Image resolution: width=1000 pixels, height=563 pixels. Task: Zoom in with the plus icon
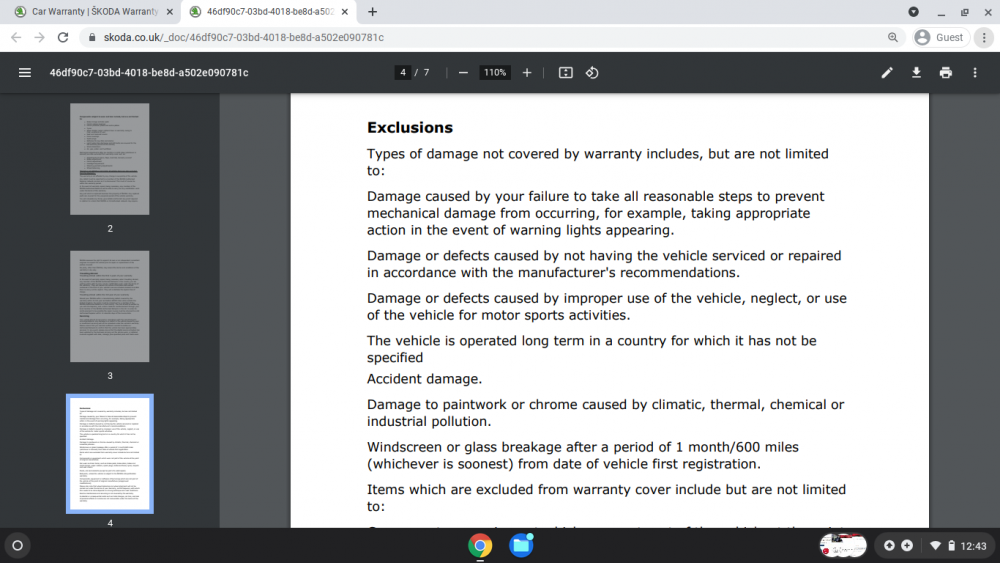click(x=527, y=73)
